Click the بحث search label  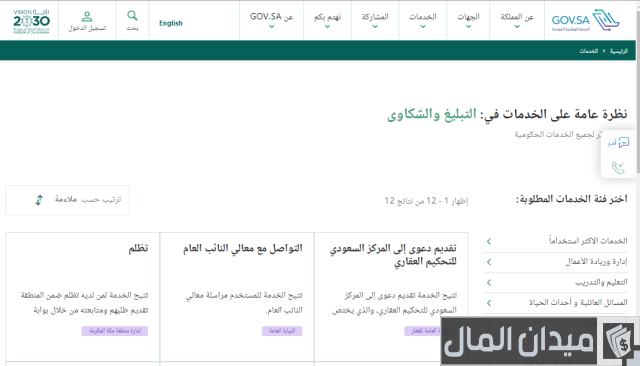point(132,28)
